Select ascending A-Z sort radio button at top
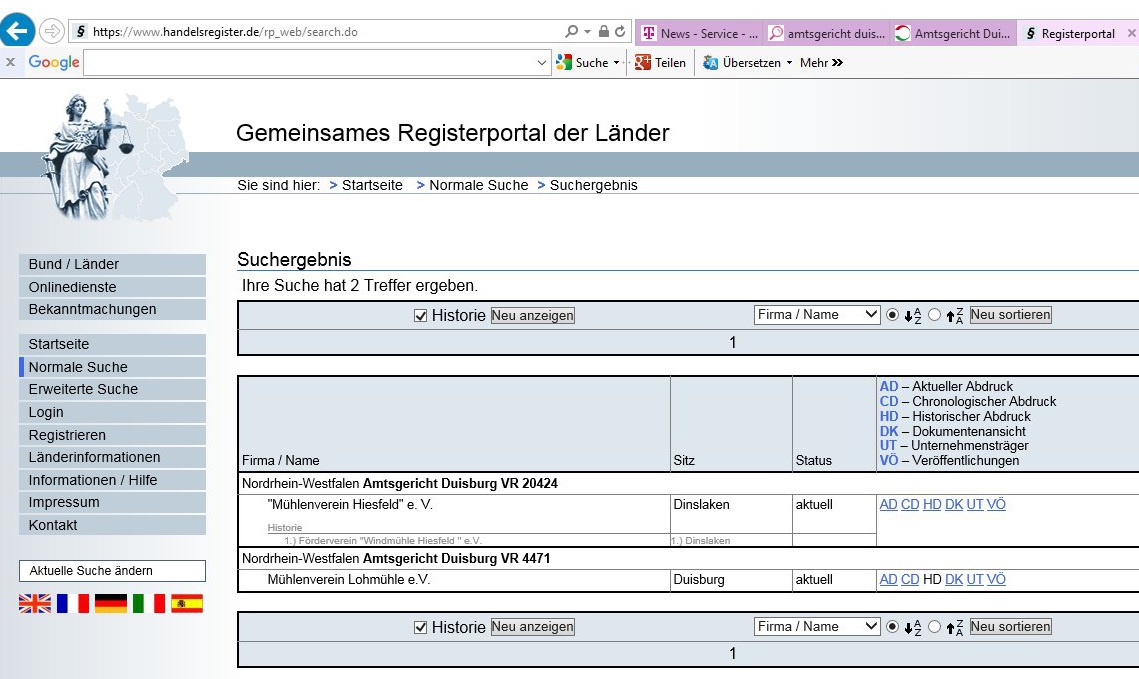 [x=893, y=315]
